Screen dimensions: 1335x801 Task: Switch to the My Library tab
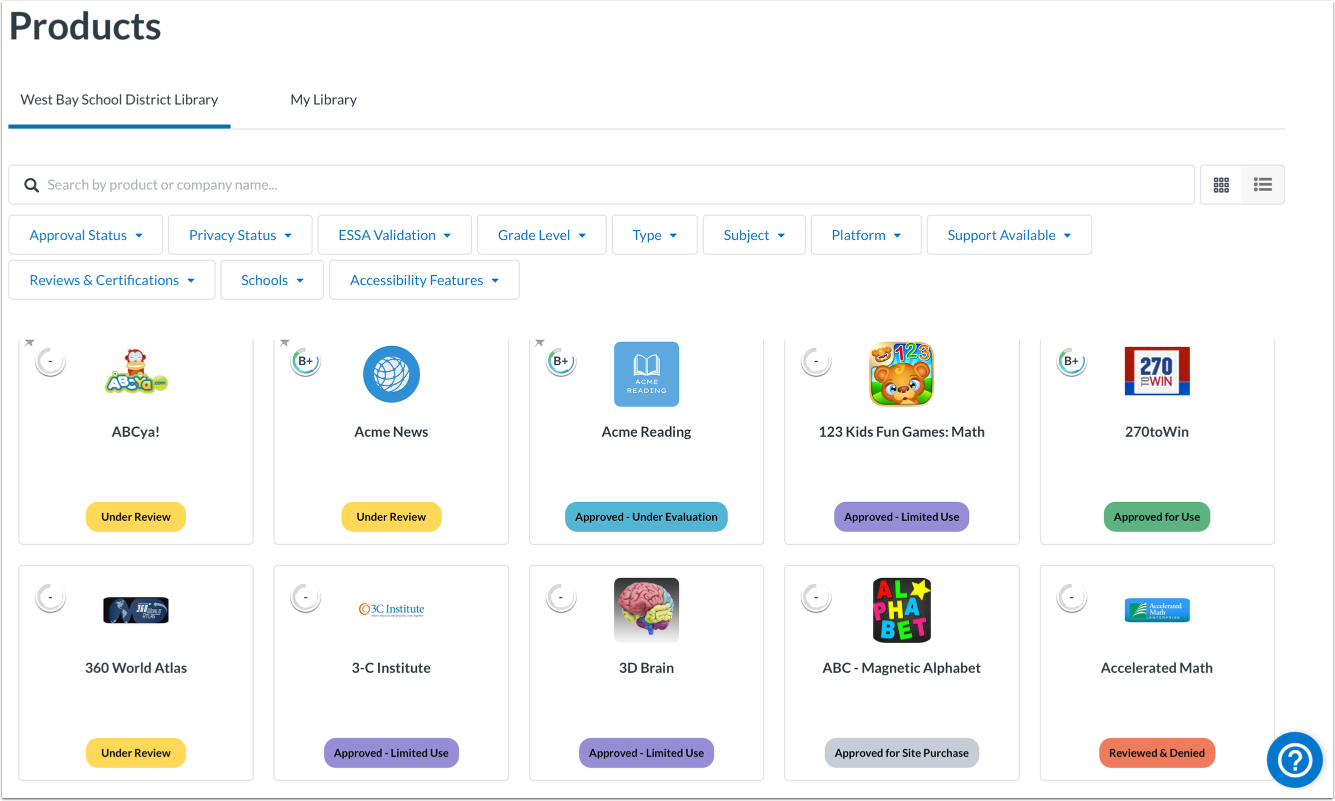(x=323, y=100)
